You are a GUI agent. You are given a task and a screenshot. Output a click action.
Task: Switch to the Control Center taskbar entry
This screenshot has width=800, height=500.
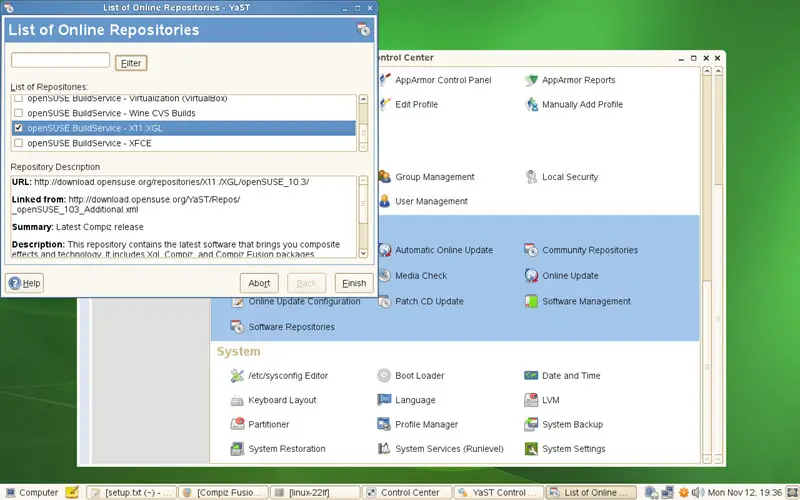407,492
